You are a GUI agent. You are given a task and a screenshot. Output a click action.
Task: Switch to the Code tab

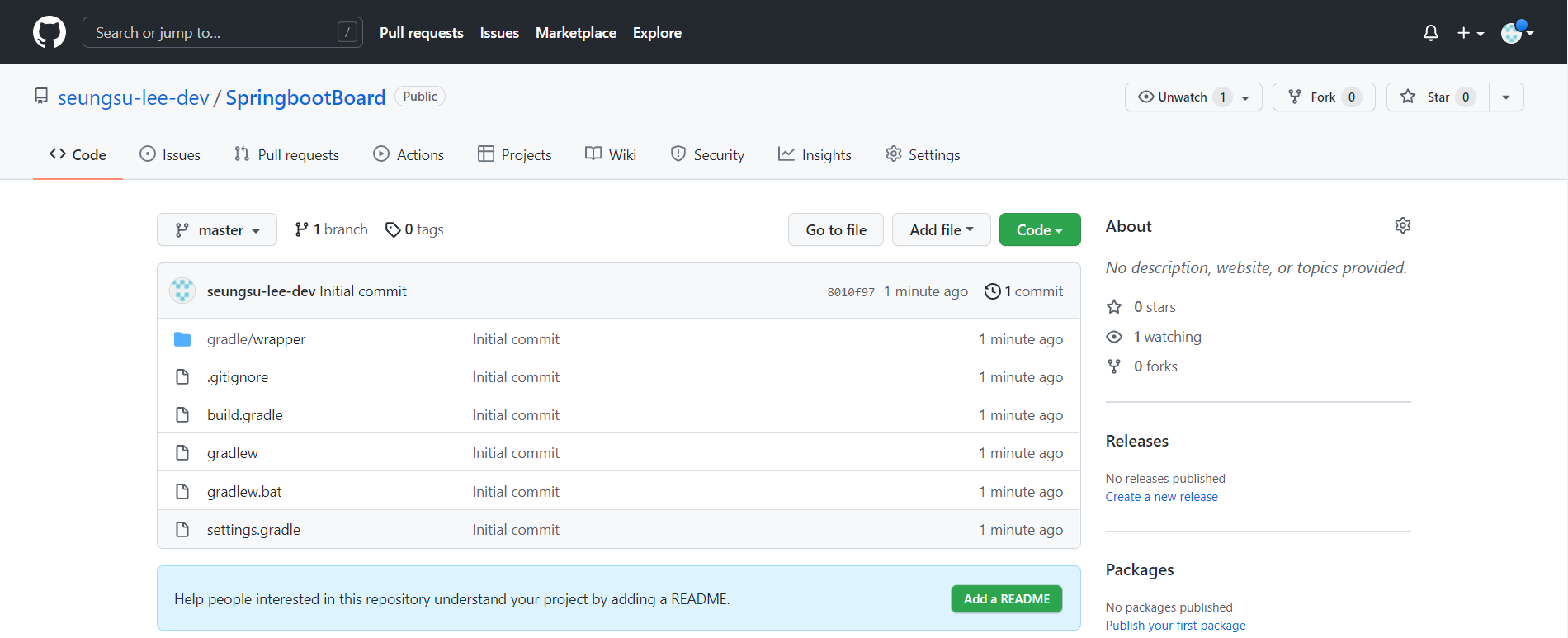pos(78,154)
